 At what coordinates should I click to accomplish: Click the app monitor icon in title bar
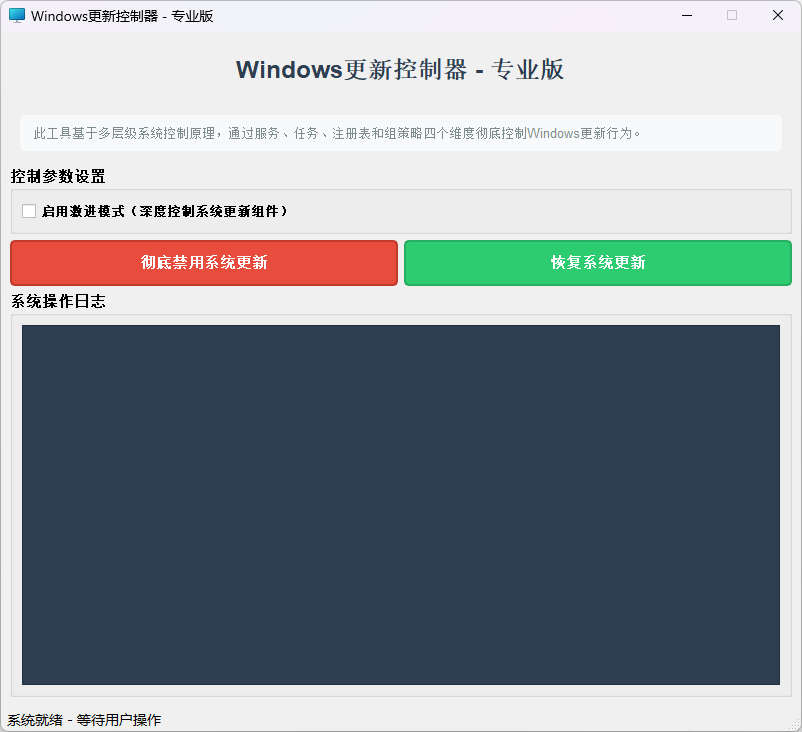click(x=17, y=16)
